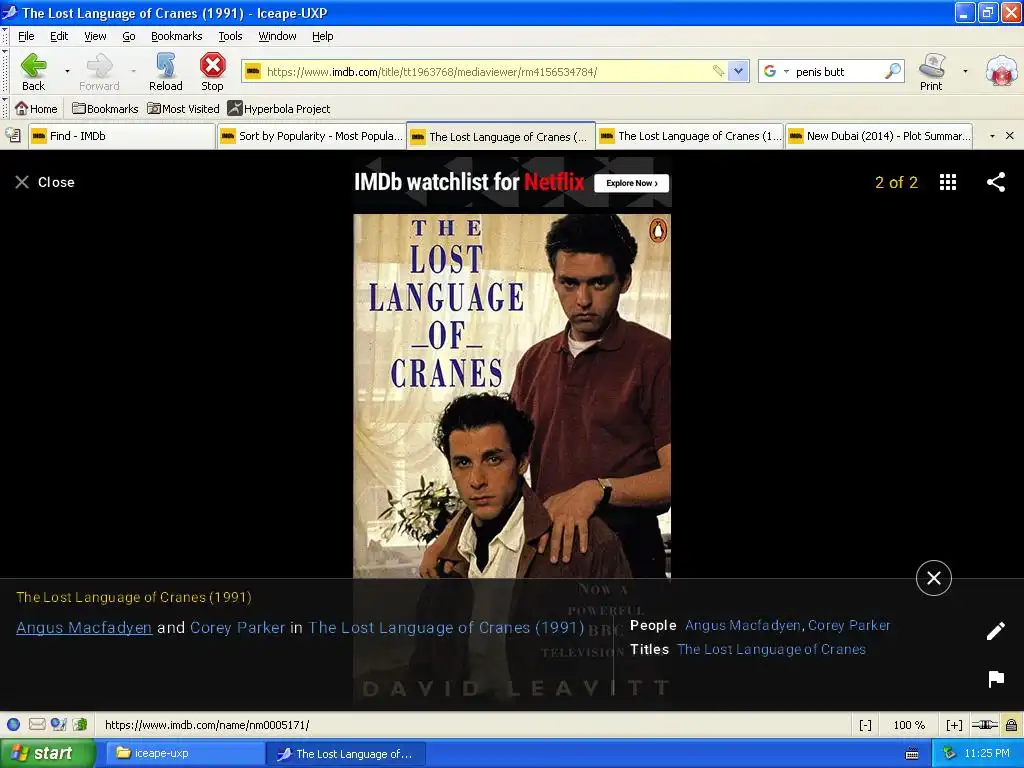Open the Window menu
The height and width of the screenshot is (768, 1024).
277,36
